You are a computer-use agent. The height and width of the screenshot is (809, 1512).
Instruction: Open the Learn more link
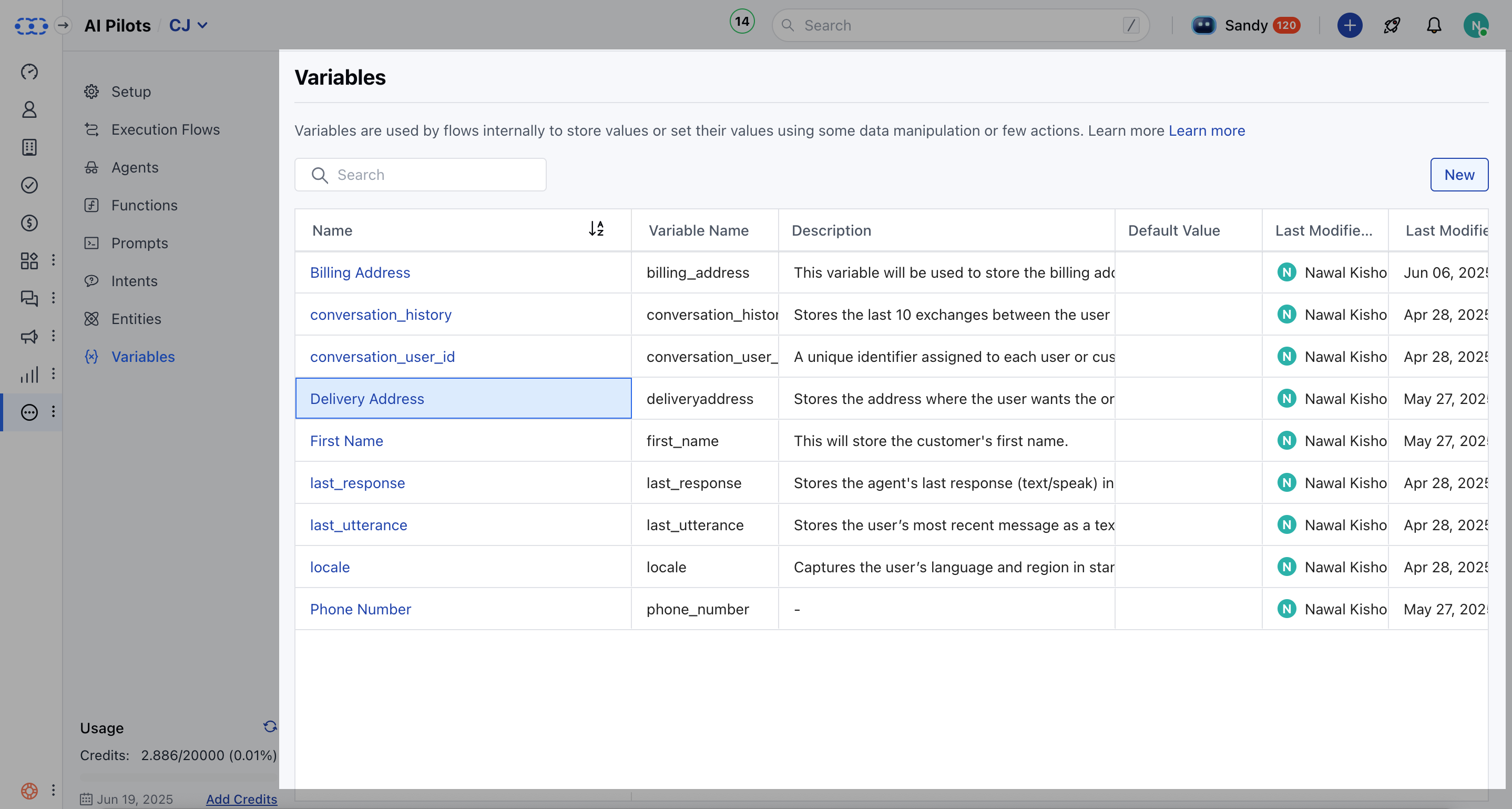pyautogui.click(x=1207, y=130)
